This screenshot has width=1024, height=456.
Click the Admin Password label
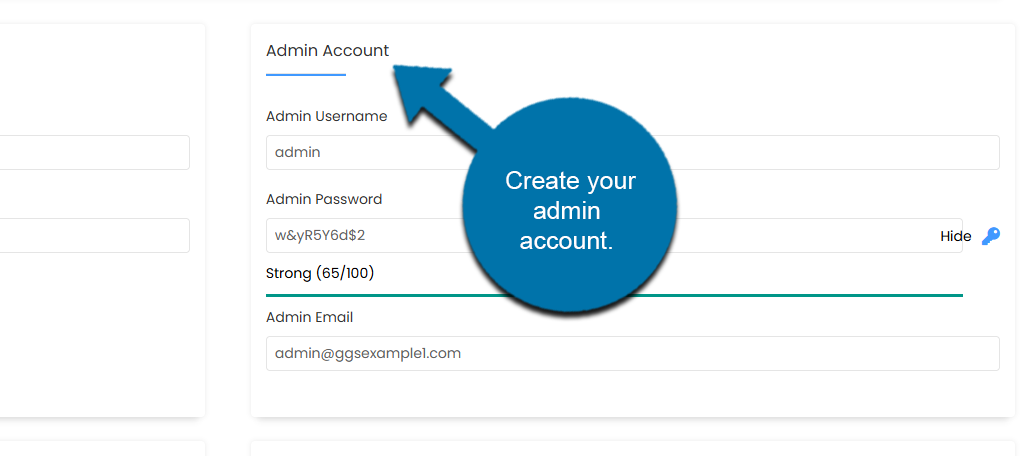(324, 199)
